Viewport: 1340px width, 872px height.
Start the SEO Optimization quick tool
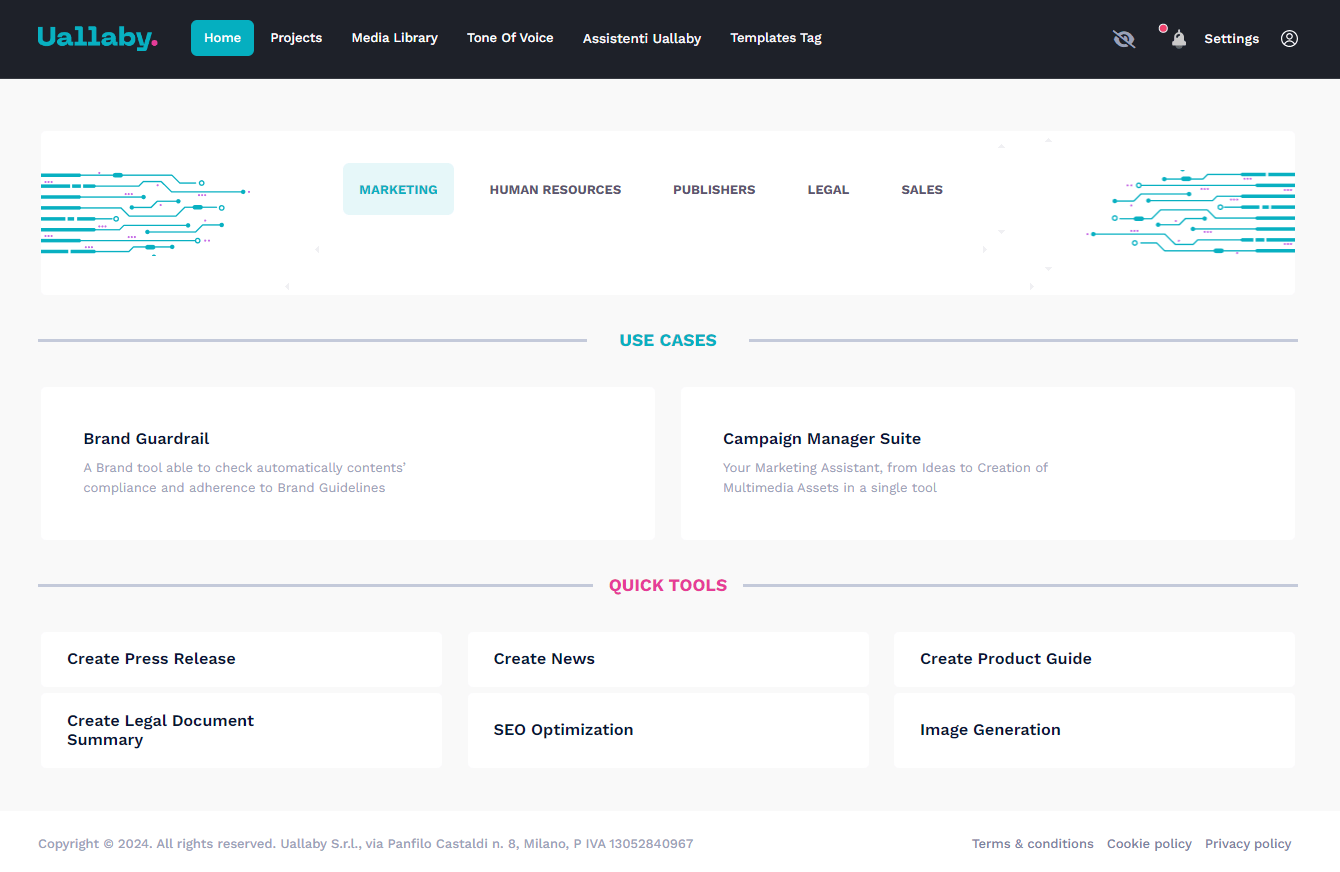pyautogui.click(x=668, y=730)
